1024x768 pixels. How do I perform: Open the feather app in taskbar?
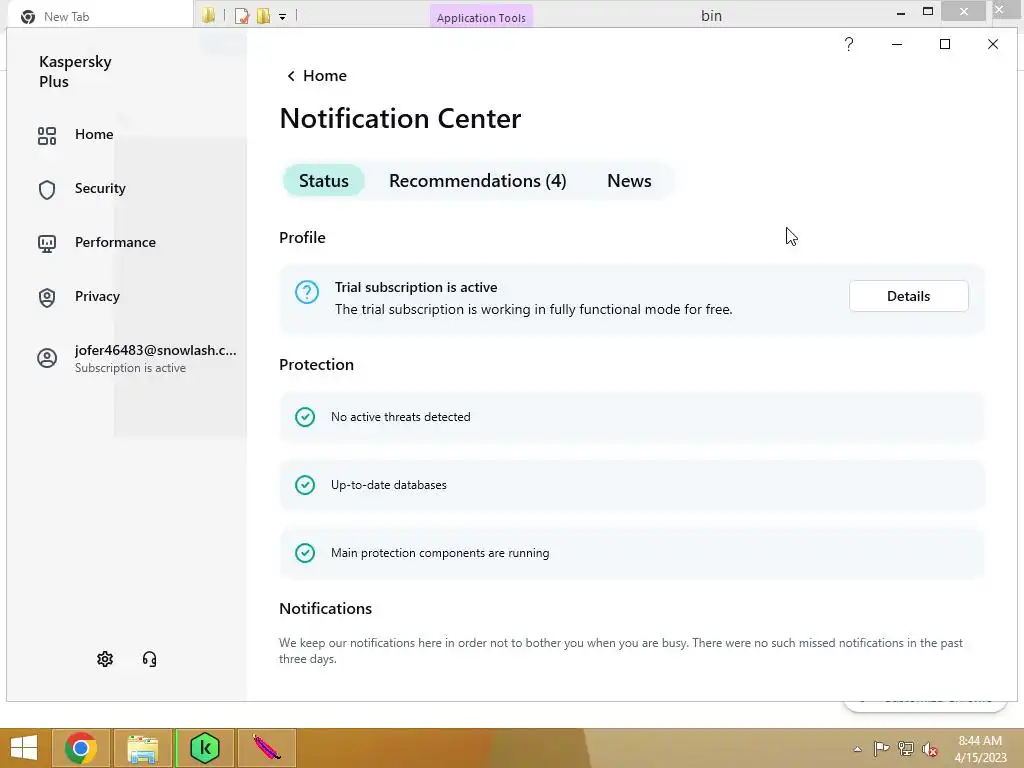(x=266, y=748)
